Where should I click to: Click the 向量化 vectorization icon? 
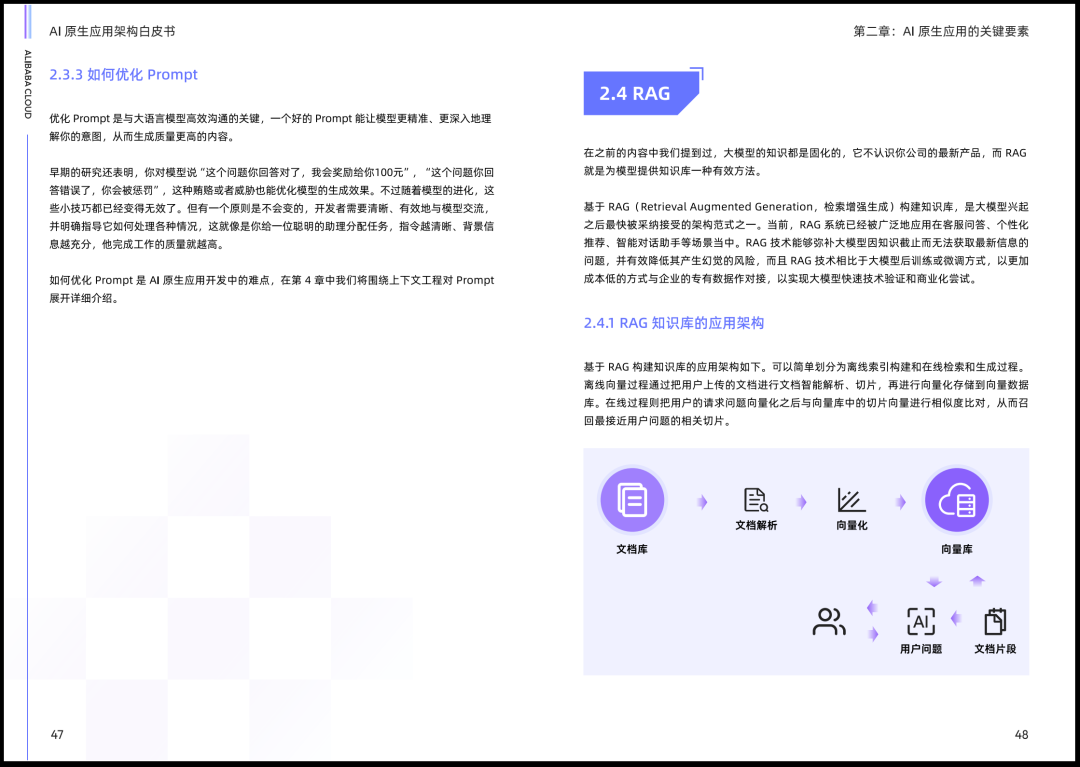coord(851,500)
